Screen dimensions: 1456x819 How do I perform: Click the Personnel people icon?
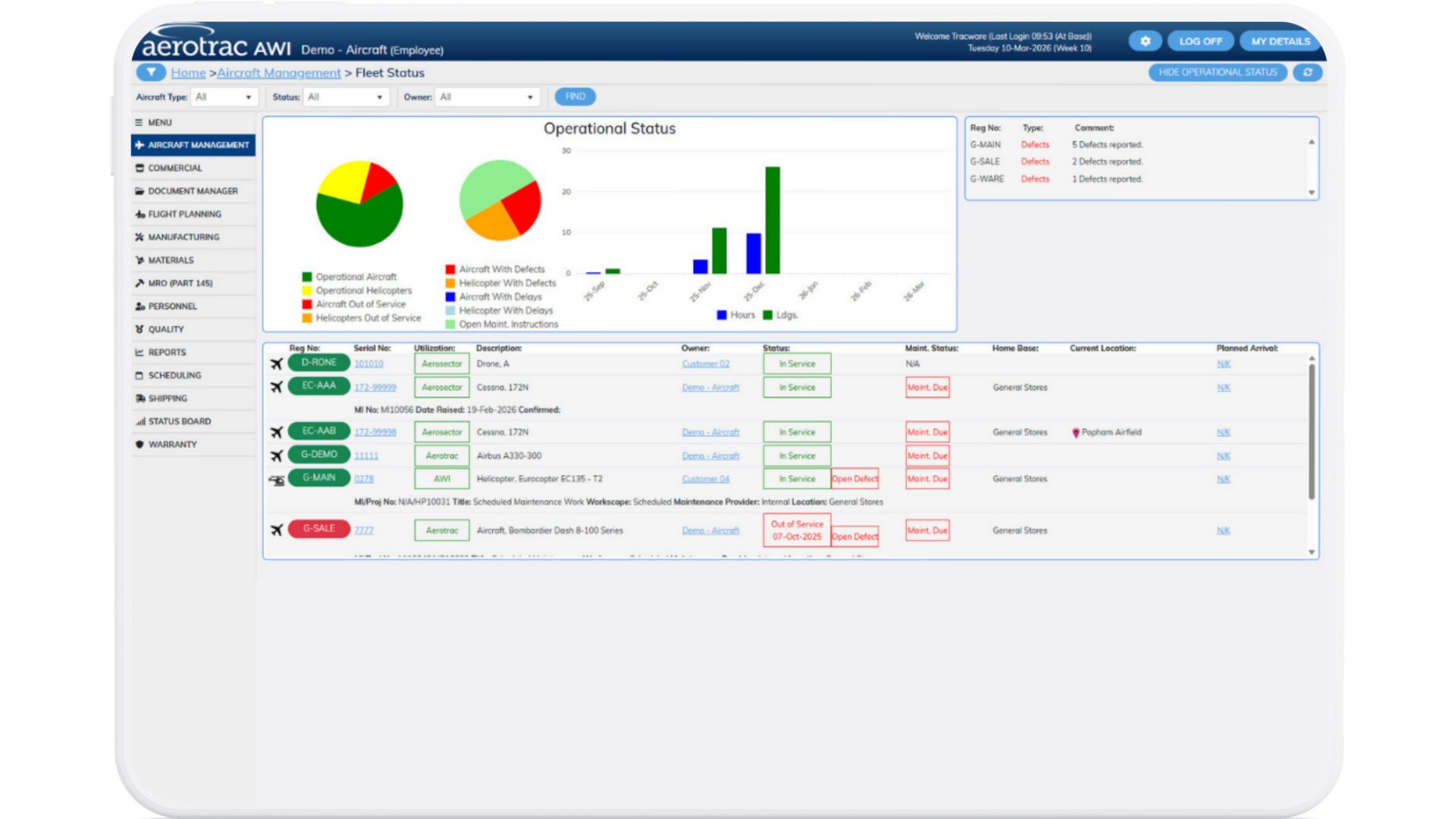pos(140,306)
